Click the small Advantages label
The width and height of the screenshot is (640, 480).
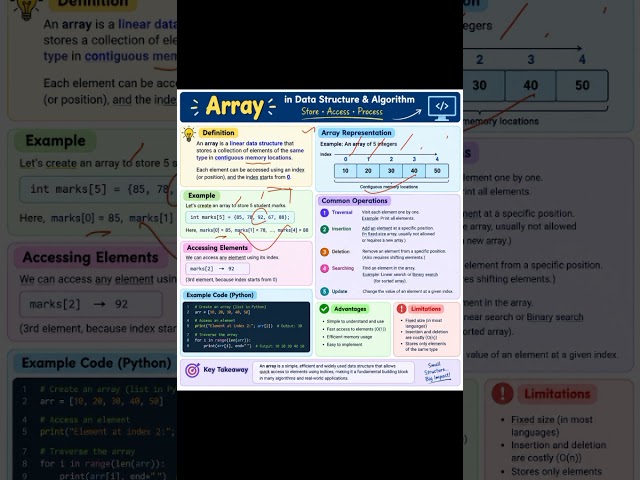click(350, 309)
